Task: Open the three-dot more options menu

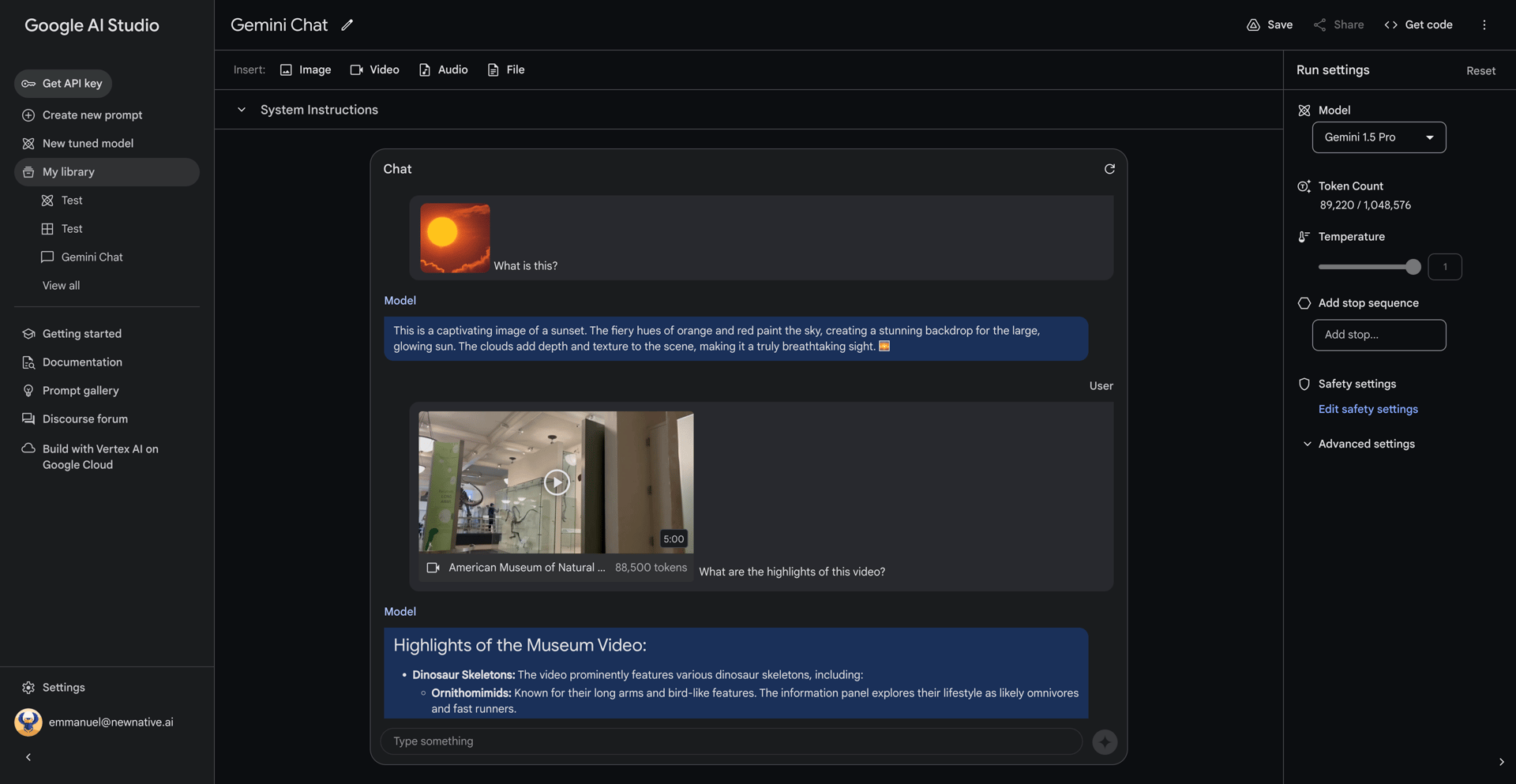Action: coord(1484,24)
